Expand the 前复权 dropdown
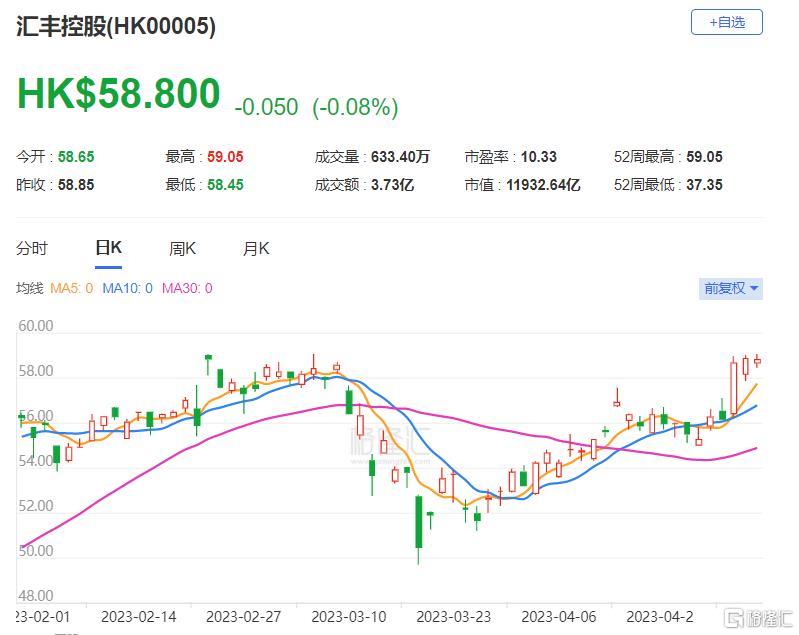Screen dimensions: 799x635 point(731,288)
